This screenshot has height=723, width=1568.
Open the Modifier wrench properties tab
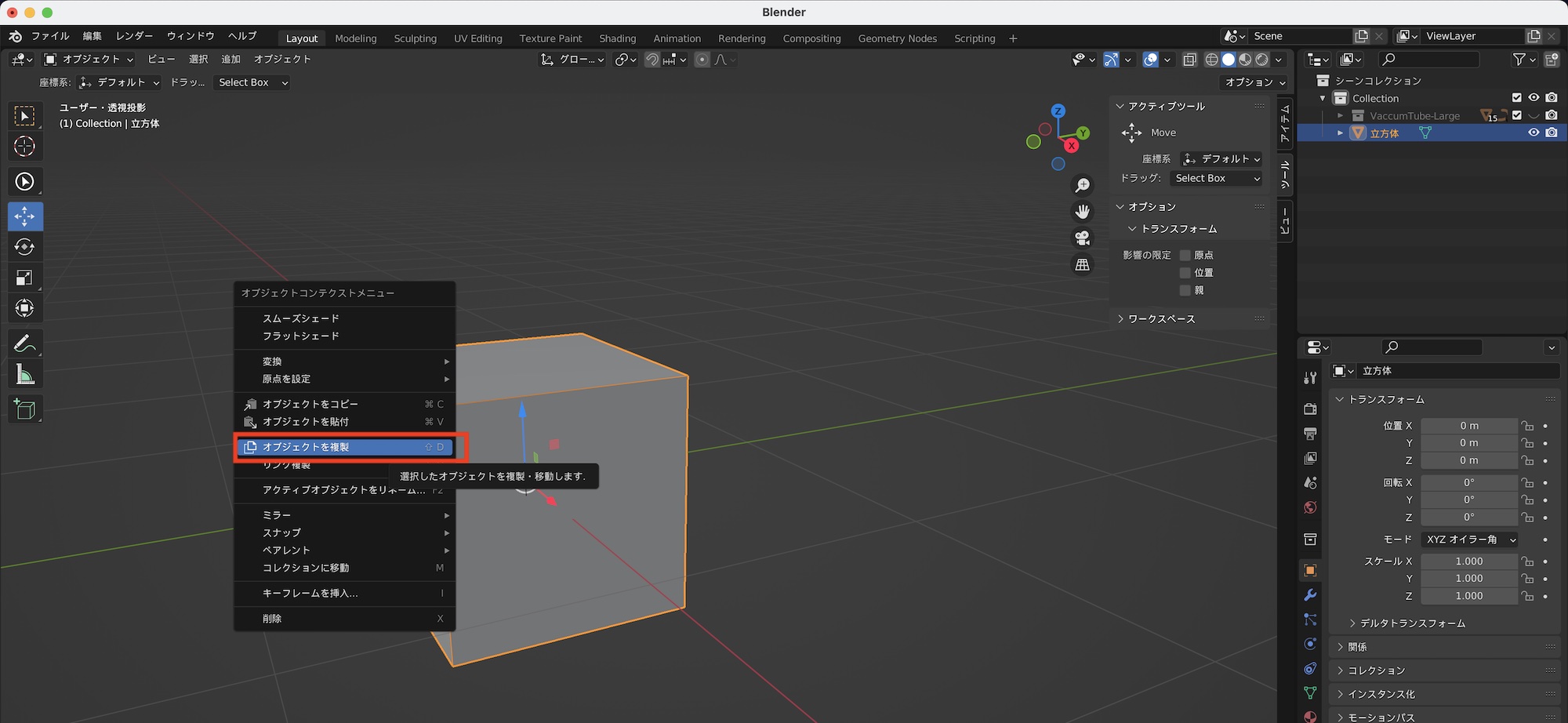[x=1310, y=595]
